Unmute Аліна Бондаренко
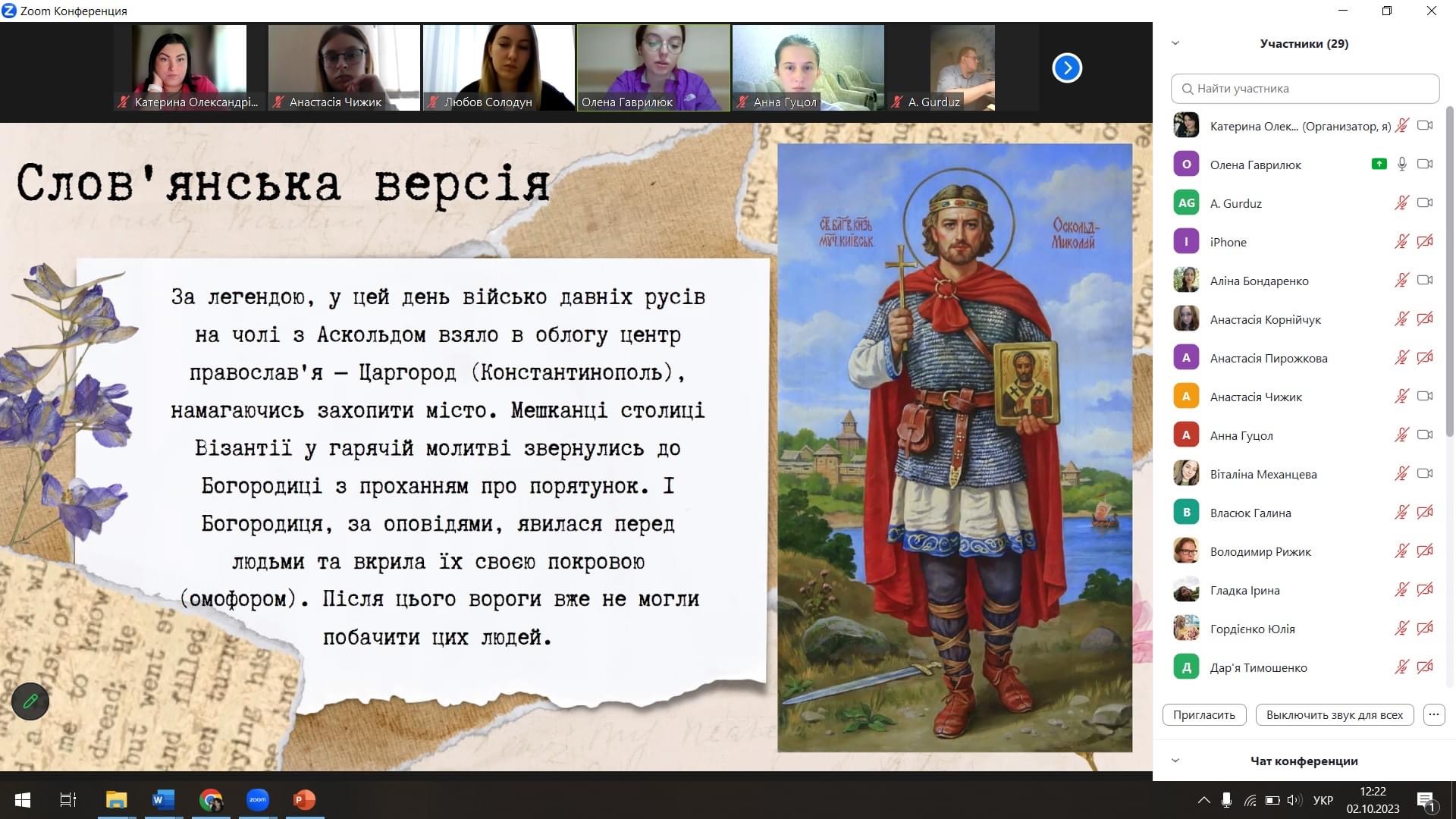The image size is (1456, 819). (x=1402, y=280)
